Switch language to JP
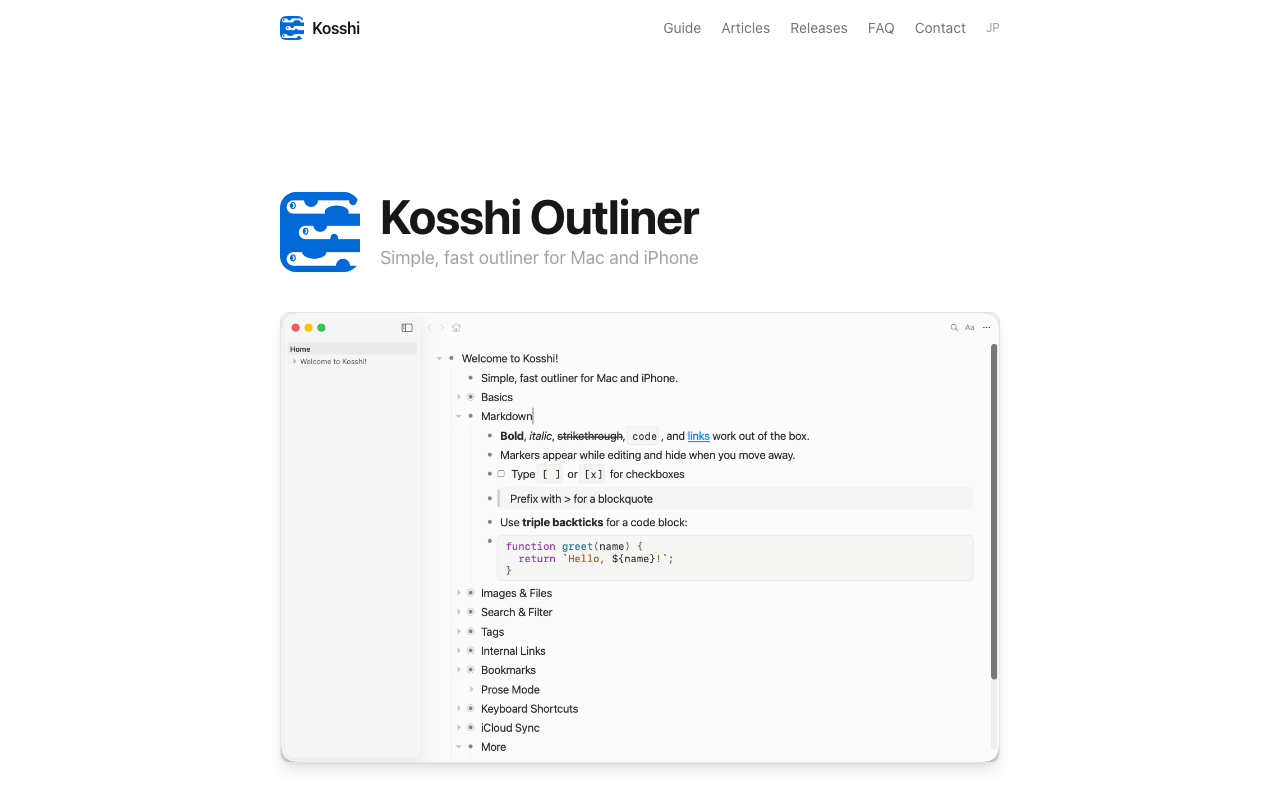 pos(993,28)
